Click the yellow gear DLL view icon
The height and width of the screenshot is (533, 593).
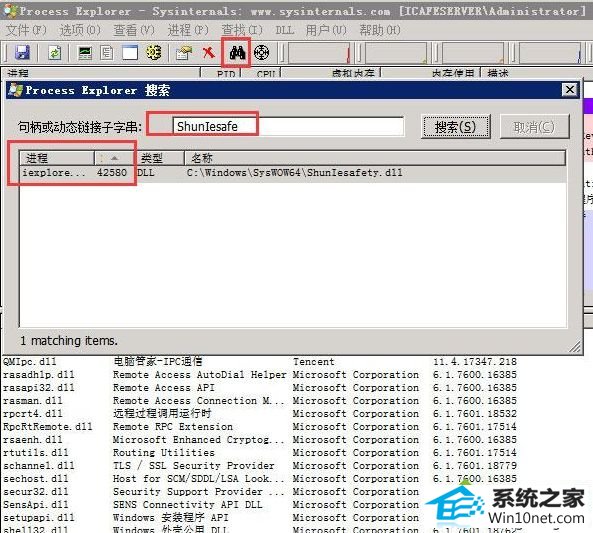pyautogui.click(x=154, y=52)
